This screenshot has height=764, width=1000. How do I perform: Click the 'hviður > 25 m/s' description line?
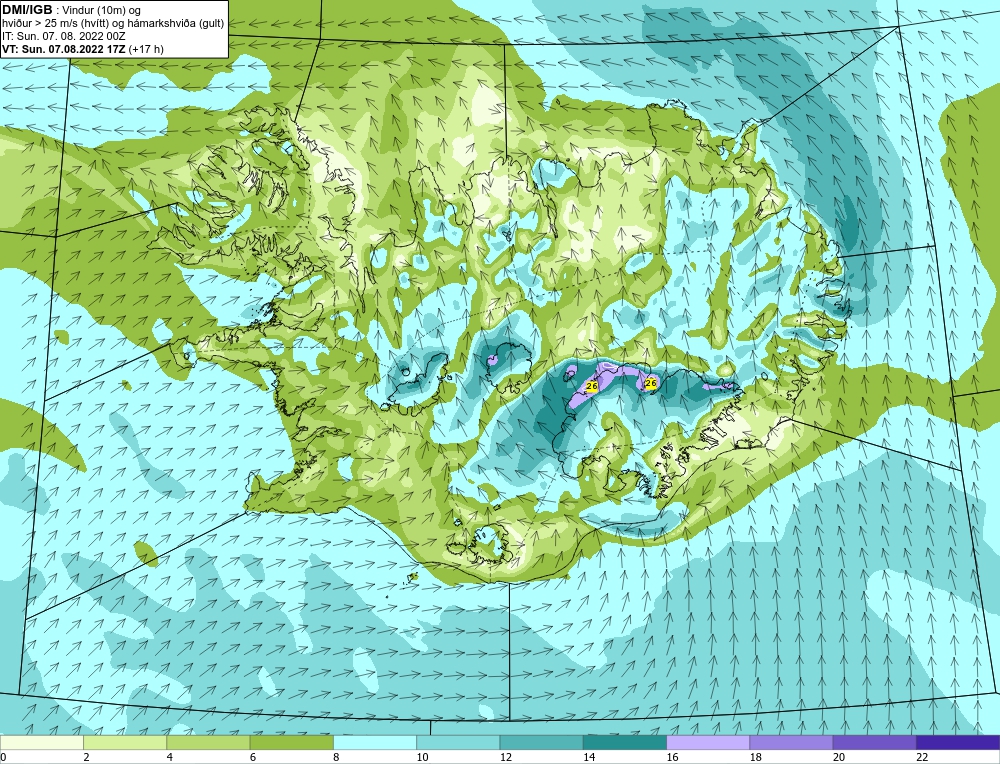coord(113,23)
